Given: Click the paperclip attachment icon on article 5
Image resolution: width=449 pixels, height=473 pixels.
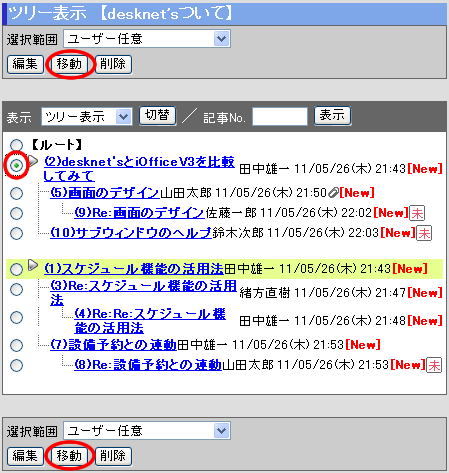Looking at the screenshot, I should click(x=333, y=193).
